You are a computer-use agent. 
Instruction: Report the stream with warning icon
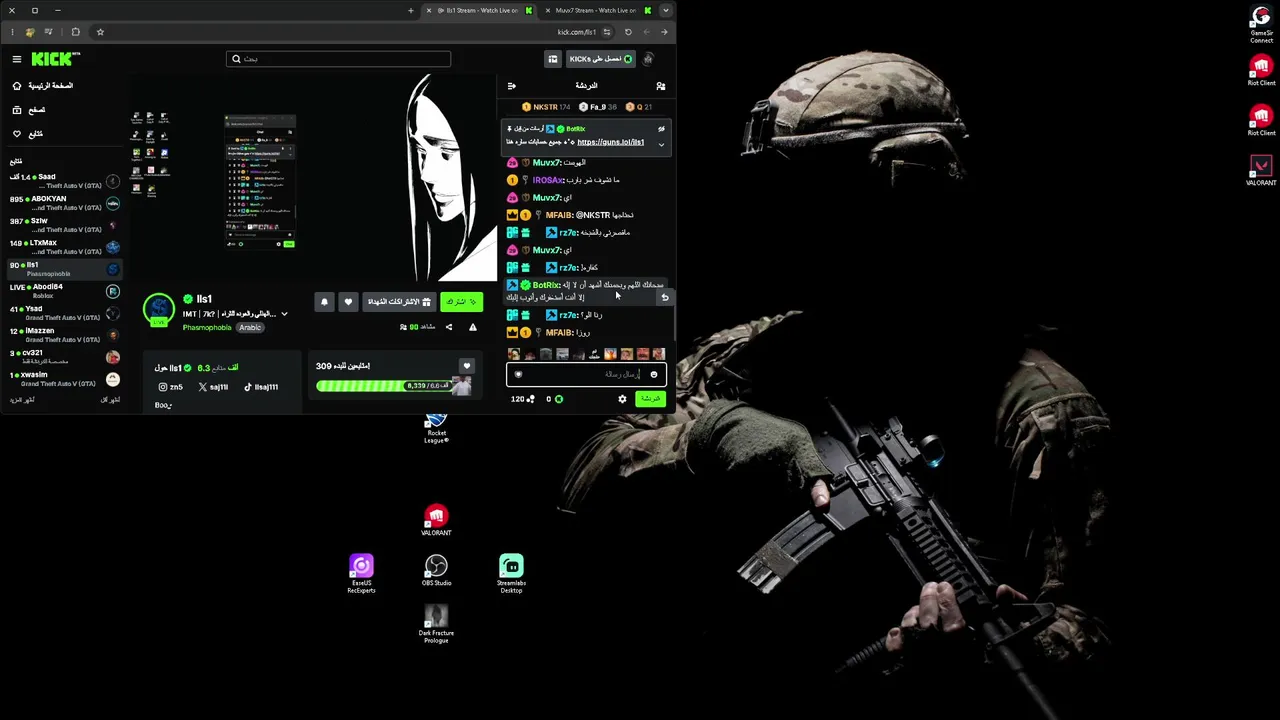point(473,327)
